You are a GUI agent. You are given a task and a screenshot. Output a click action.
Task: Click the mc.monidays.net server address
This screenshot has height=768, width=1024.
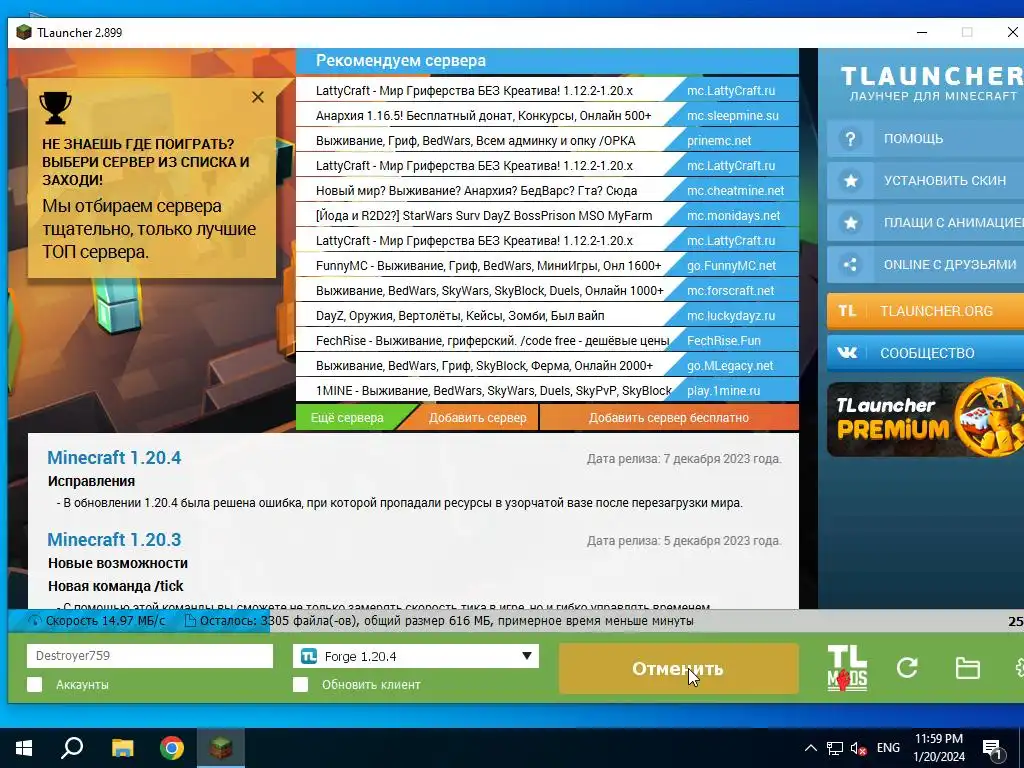[733, 216]
